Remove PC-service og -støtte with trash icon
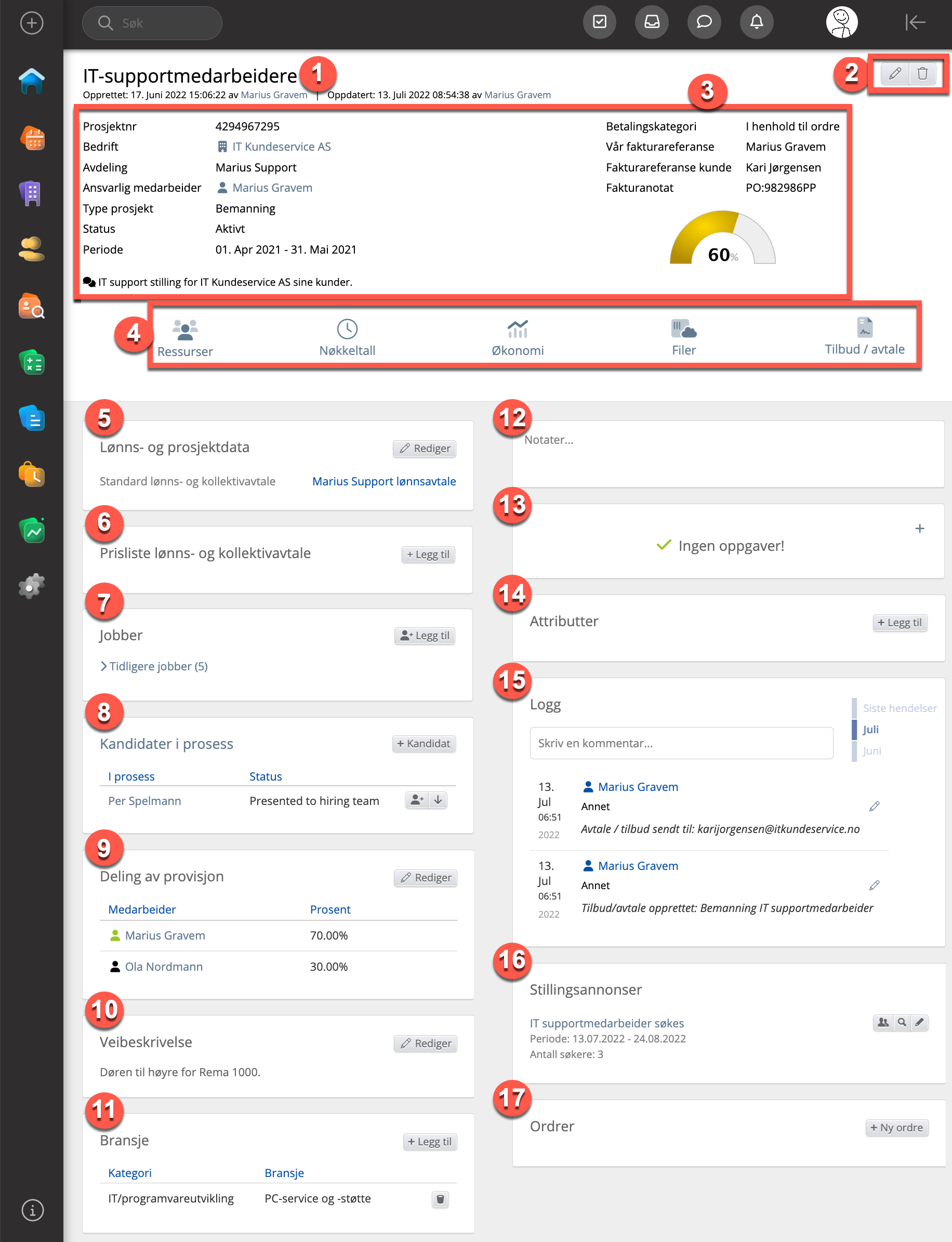The image size is (952, 1242). (x=440, y=1199)
